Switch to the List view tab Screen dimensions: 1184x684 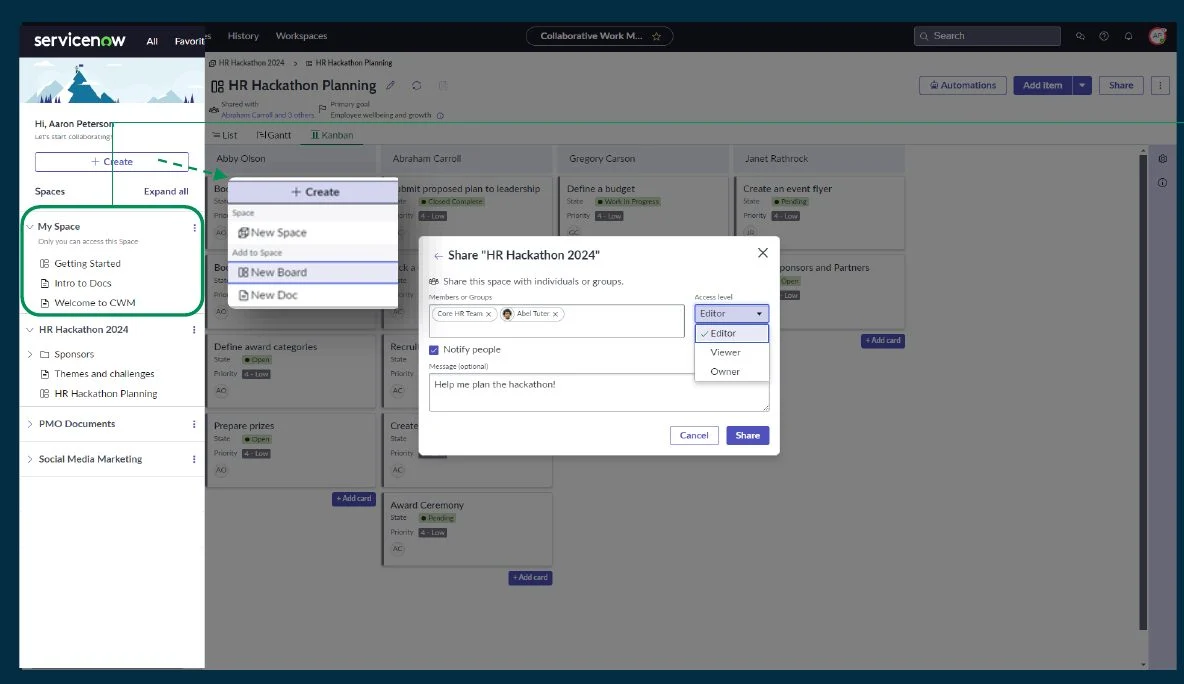click(x=225, y=135)
